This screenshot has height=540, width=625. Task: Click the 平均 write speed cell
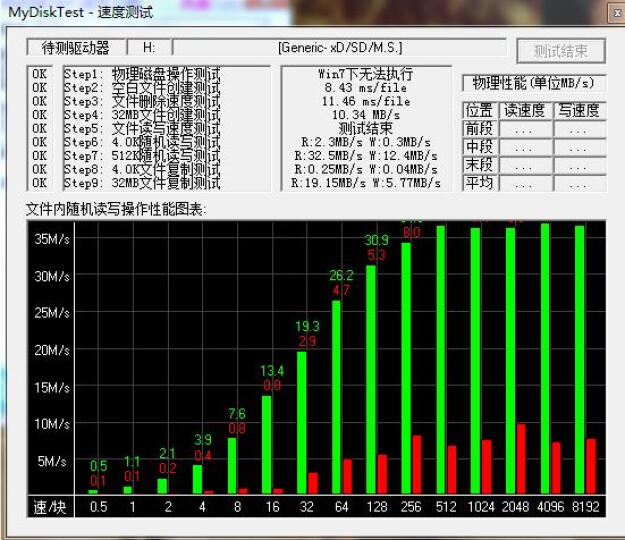pos(579,183)
